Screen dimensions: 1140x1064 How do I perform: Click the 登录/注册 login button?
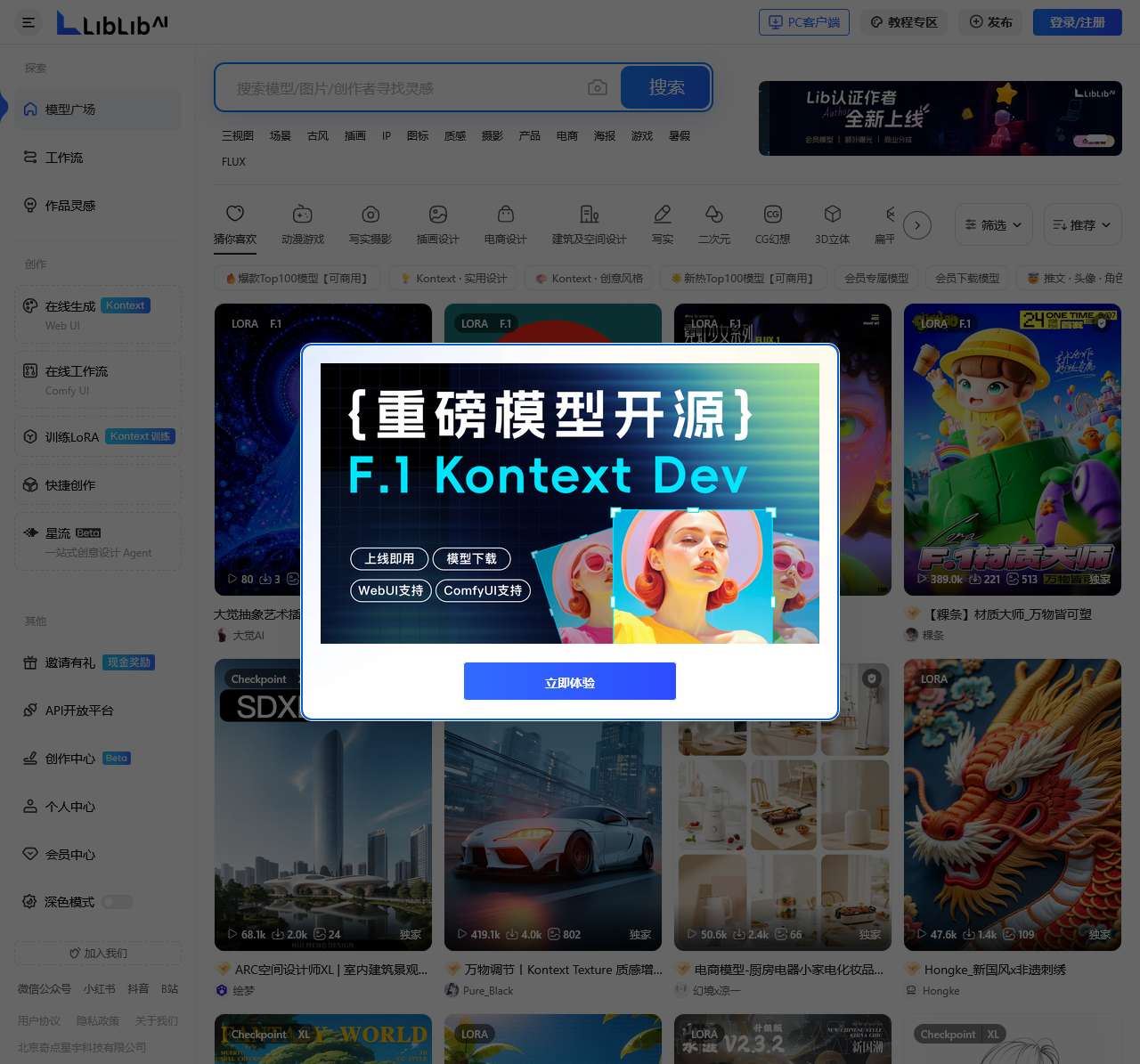tap(1078, 22)
